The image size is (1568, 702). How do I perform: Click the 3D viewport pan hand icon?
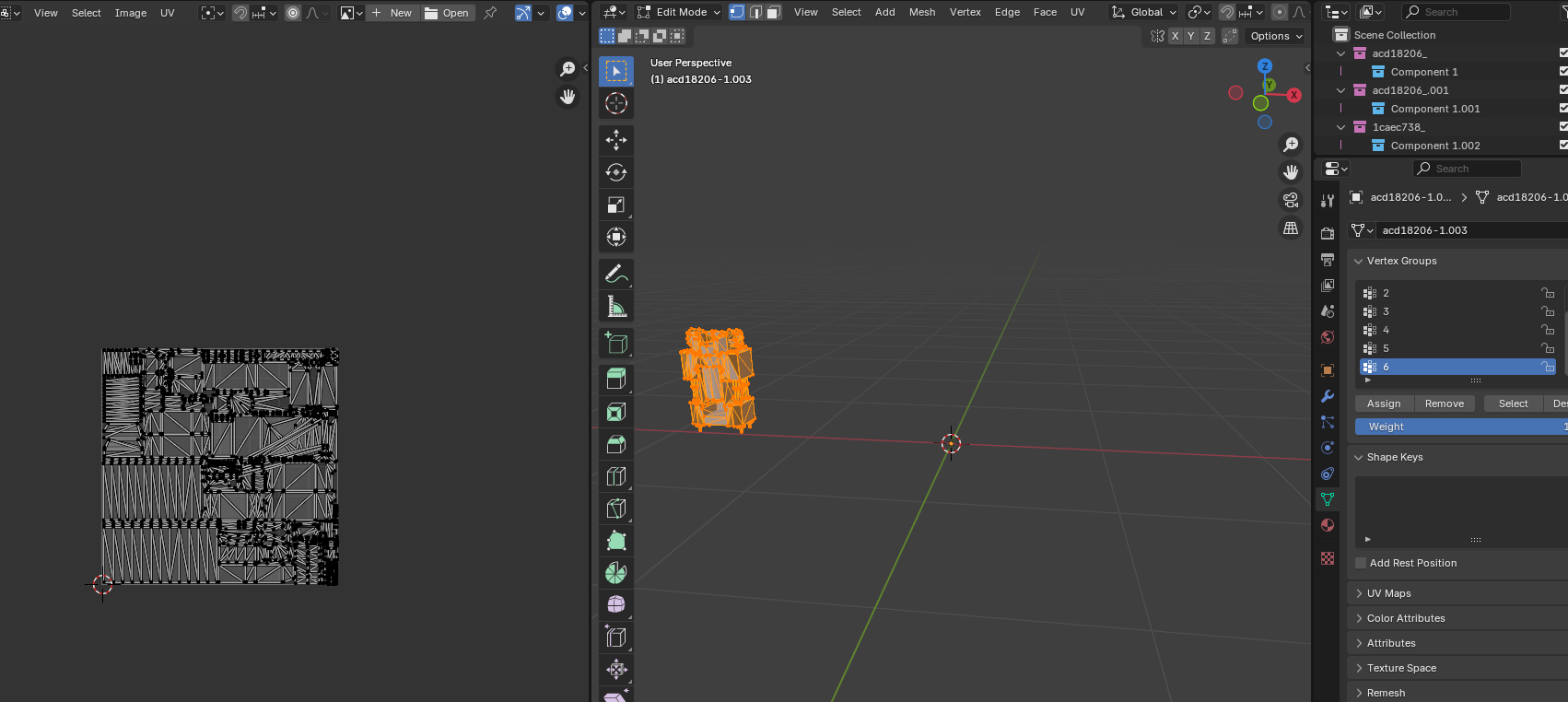pos(1291,172)
